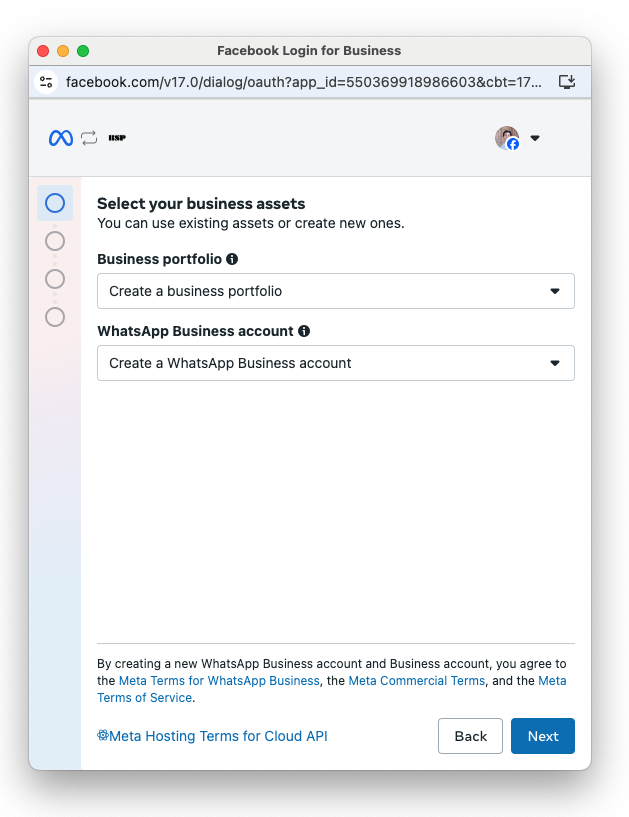Close the Facebook Login for Business window

[43, 51]
